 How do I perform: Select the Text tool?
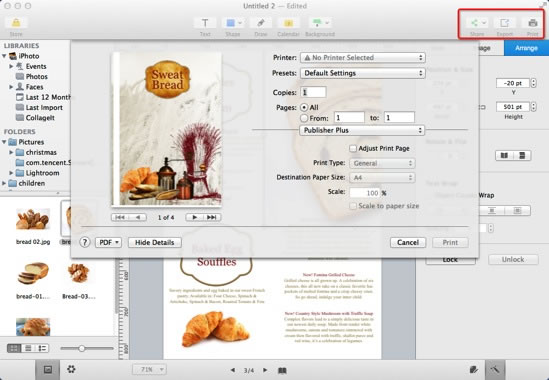point(205,23)
